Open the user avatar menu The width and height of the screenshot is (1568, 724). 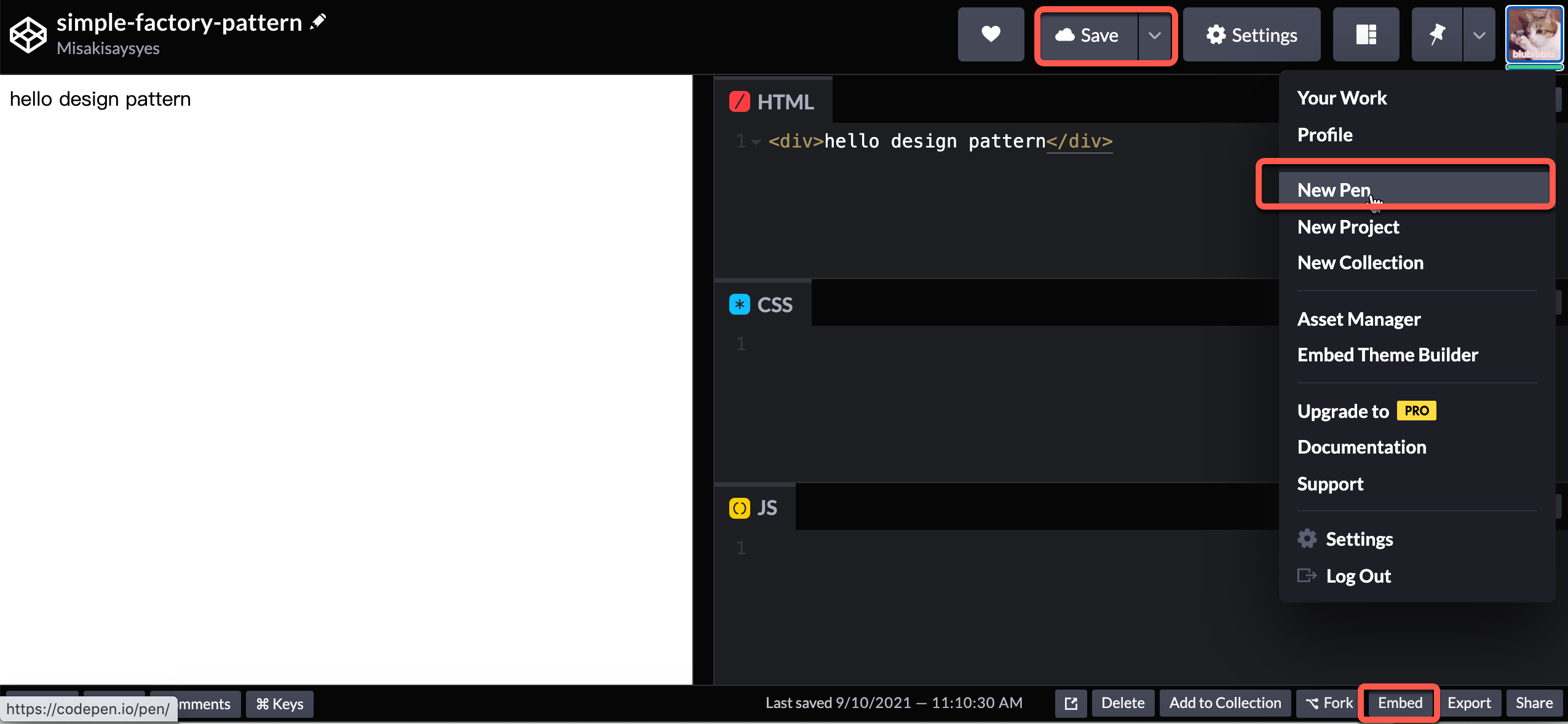pos(1534,34)
